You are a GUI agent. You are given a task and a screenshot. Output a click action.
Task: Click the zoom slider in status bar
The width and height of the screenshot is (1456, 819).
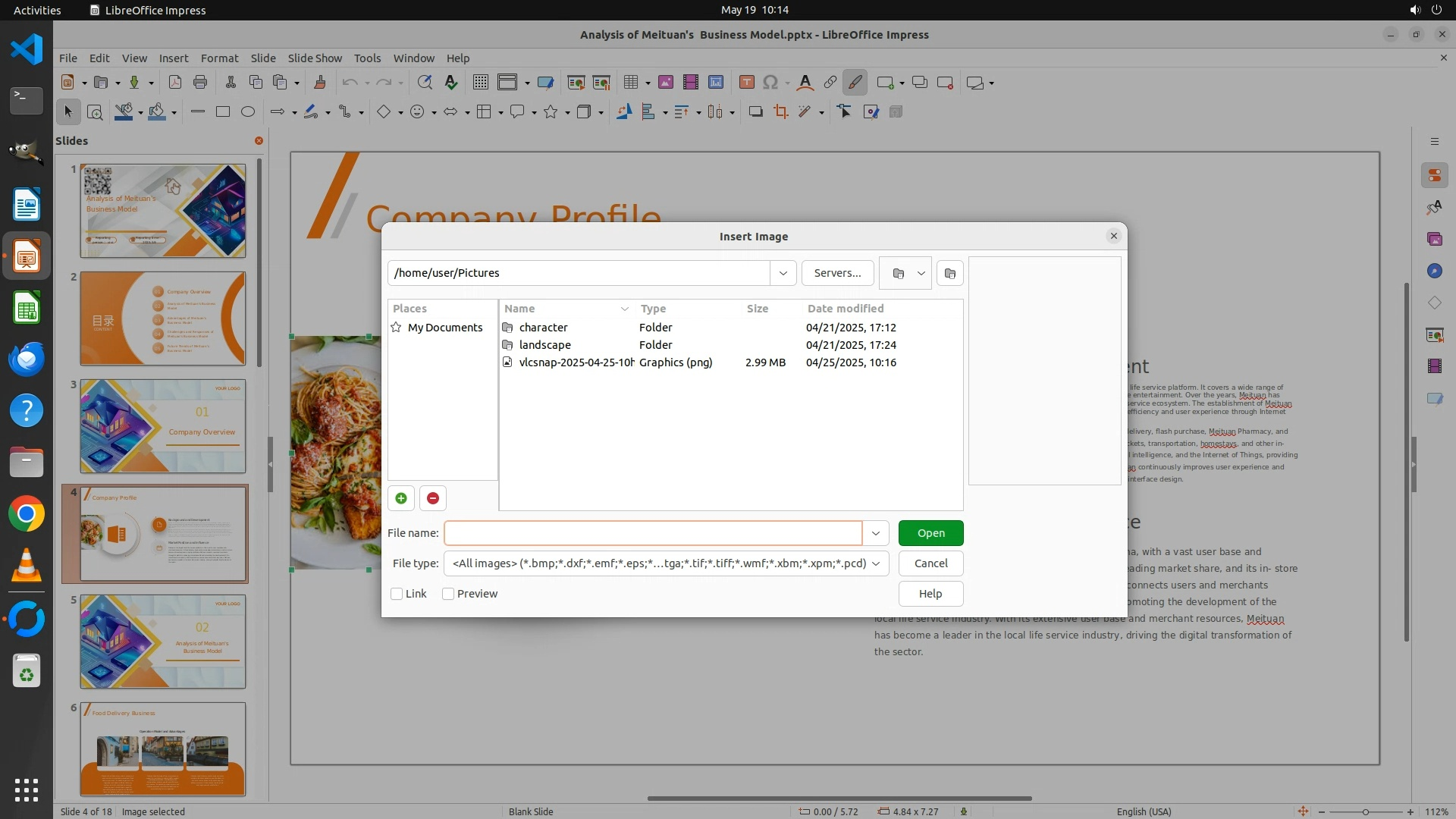point(1365,811)
